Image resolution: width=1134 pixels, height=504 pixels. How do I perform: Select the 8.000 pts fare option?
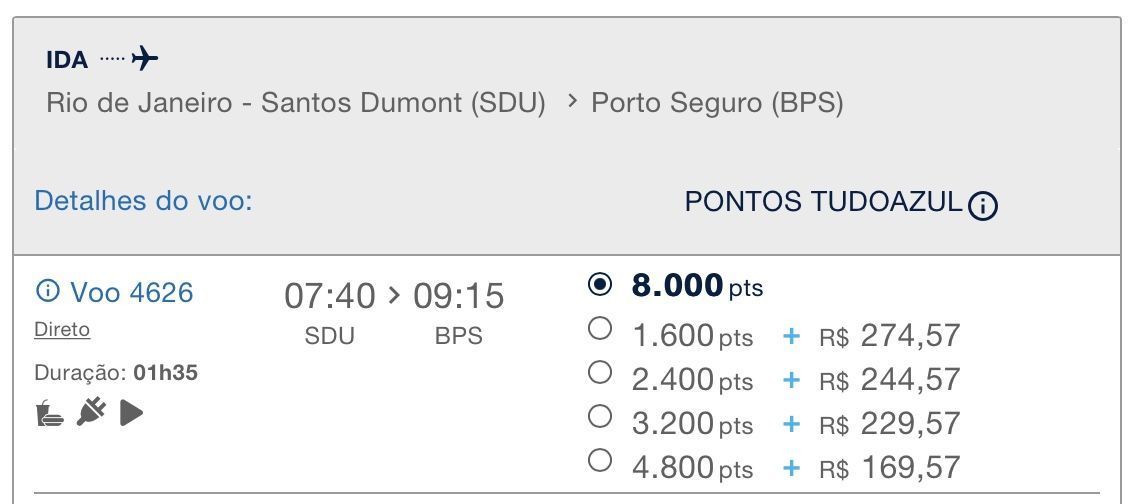(x=600, y=285)
